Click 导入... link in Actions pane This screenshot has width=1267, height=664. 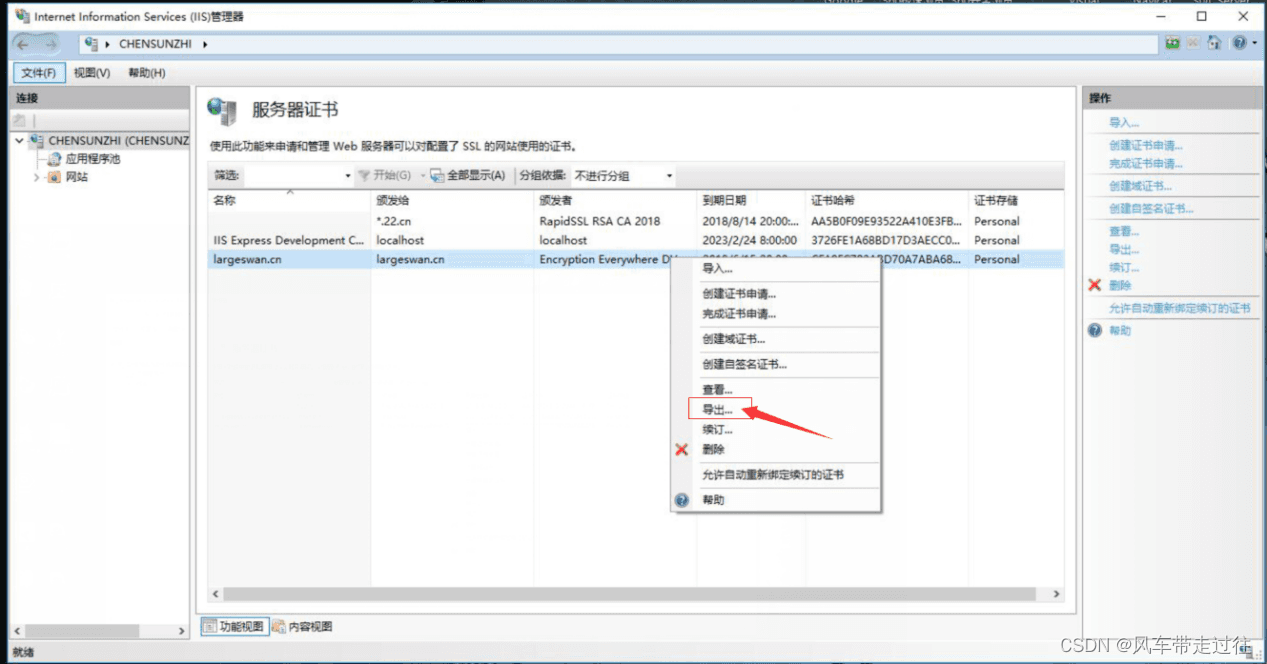click(x=1124, y=123)
